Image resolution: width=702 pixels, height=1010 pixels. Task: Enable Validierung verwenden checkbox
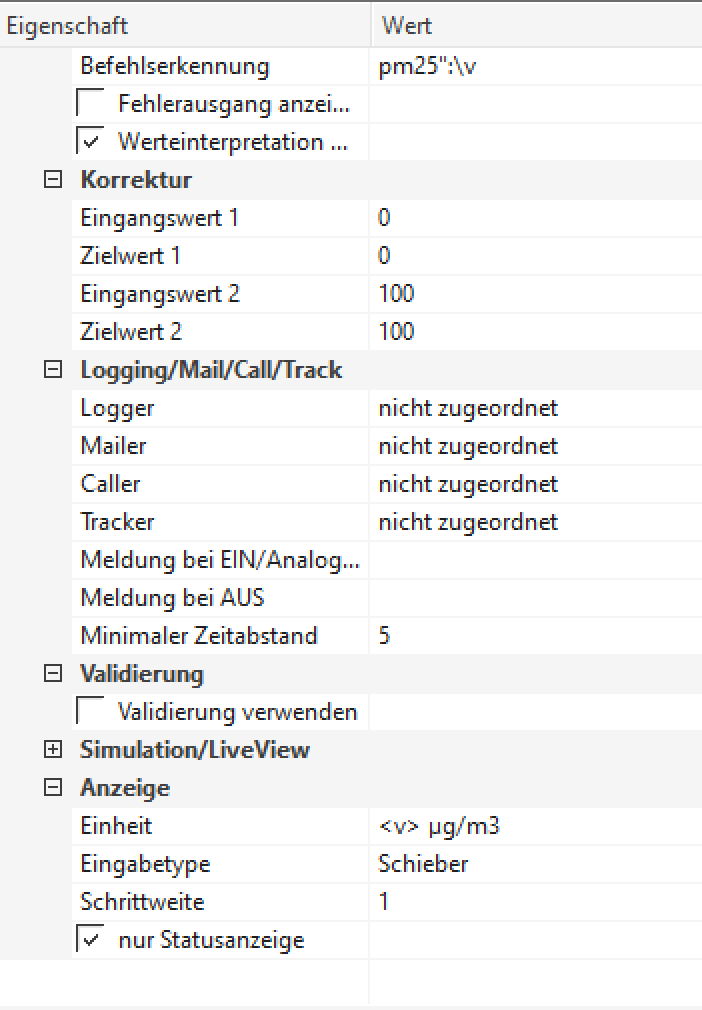point(90,712)
